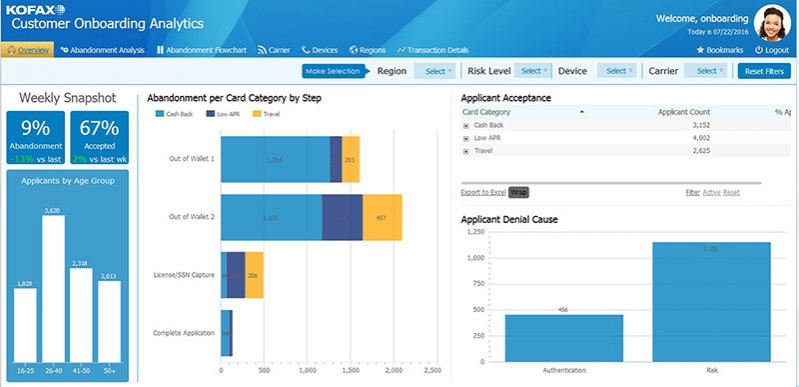Open Transaction Details tab
The width and height of the screenshot is (799, 387).
pos(433,50)
